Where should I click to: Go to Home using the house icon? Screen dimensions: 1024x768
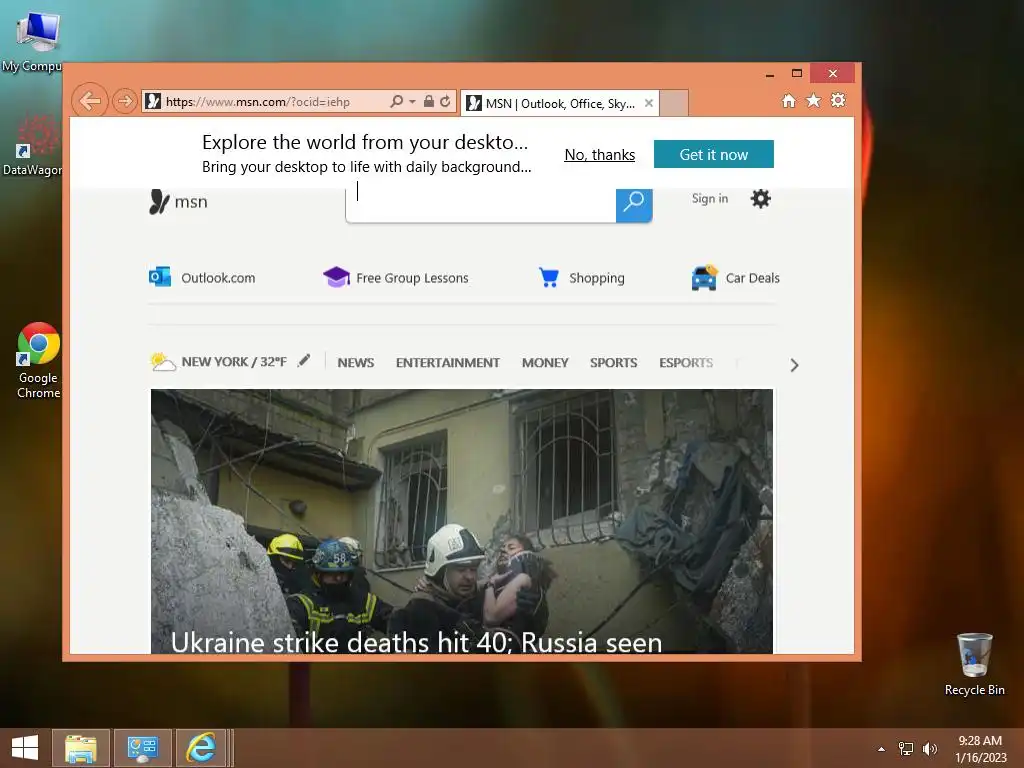point(789,101)
